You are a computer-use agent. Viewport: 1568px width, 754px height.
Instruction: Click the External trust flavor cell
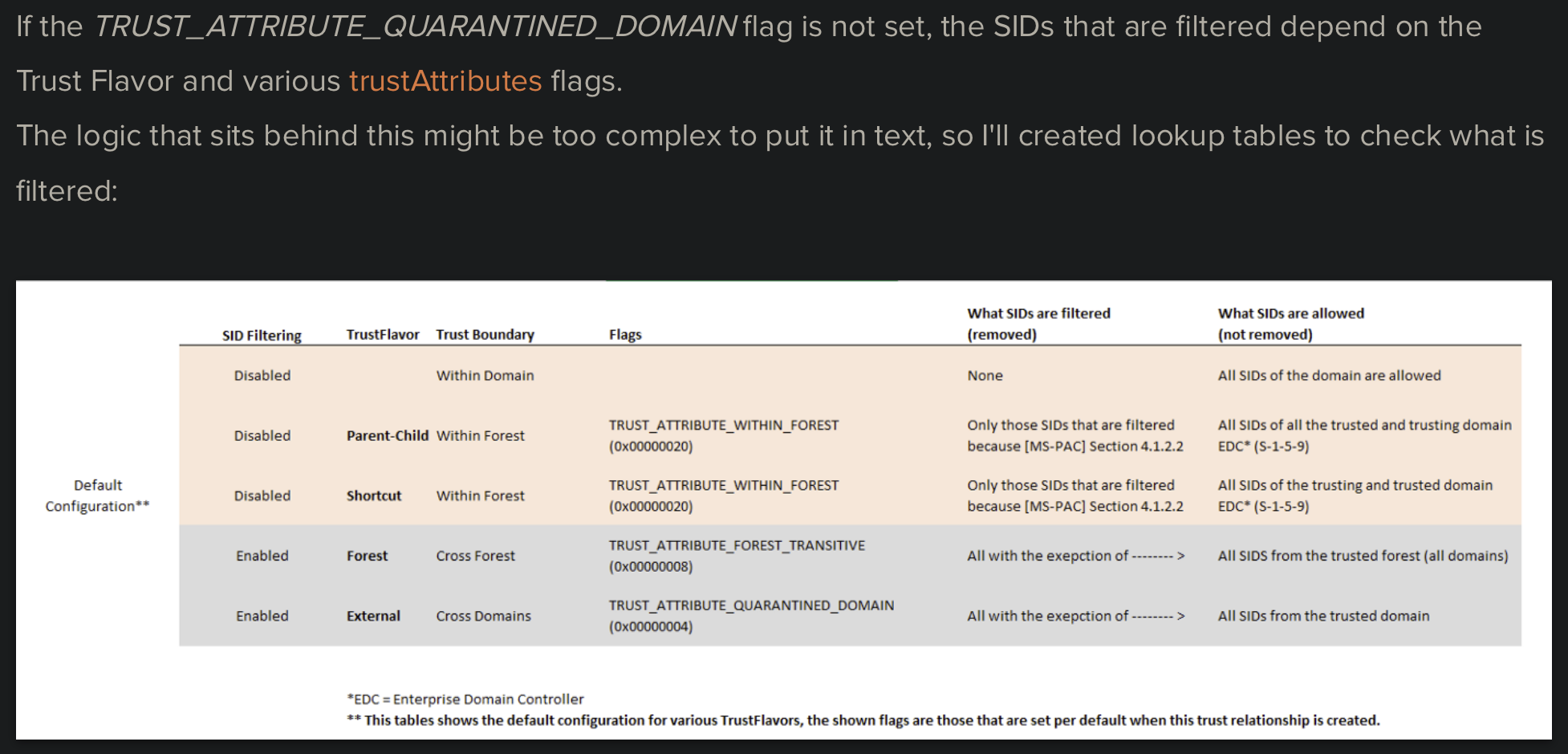(373, 616)
